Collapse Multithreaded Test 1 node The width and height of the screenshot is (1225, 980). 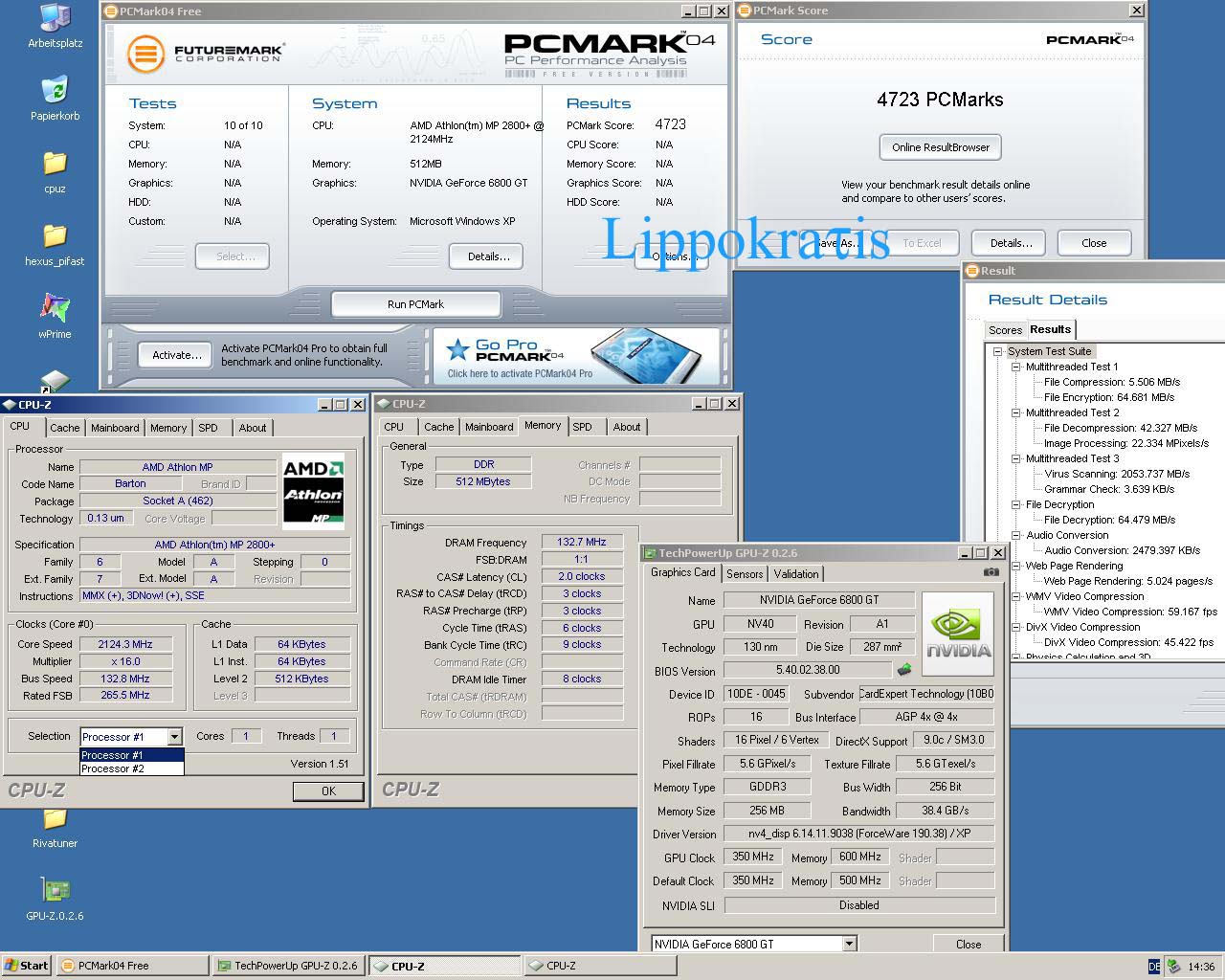point(1016,367)
